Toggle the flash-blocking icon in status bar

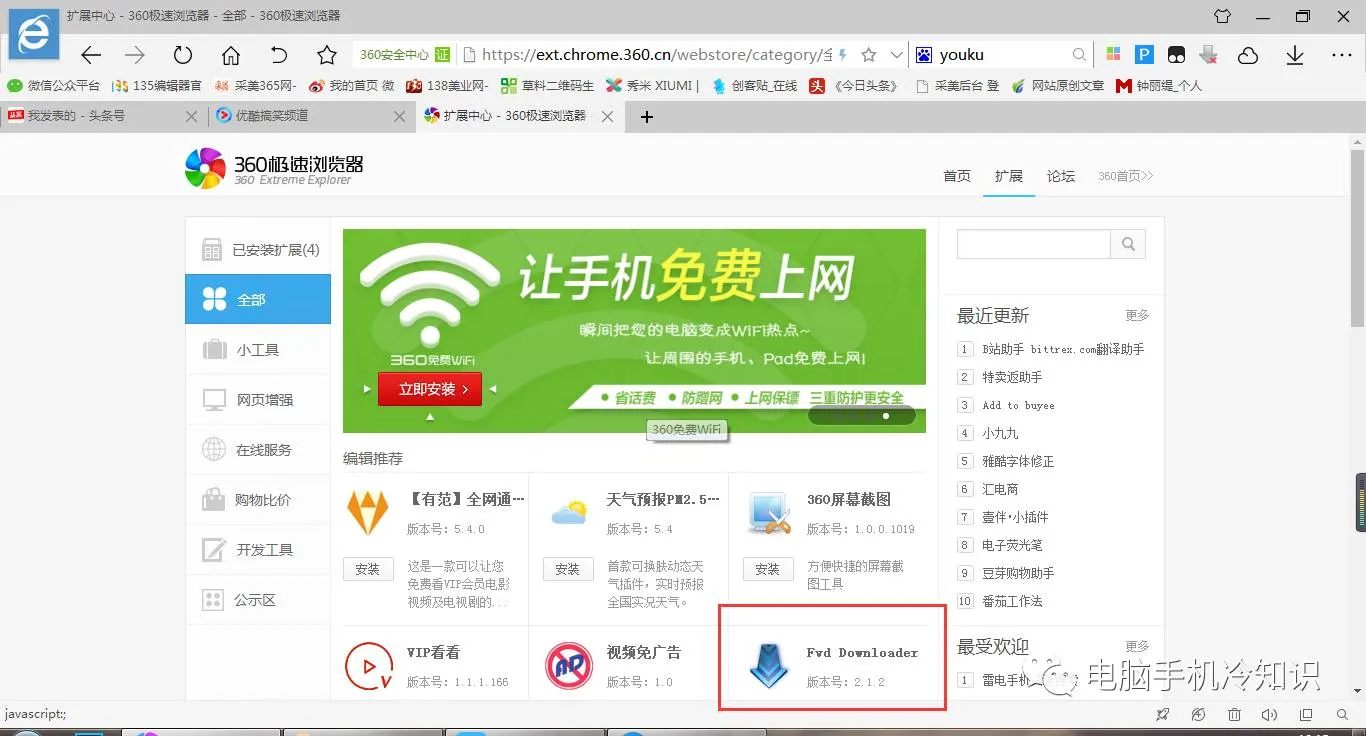1198,715
